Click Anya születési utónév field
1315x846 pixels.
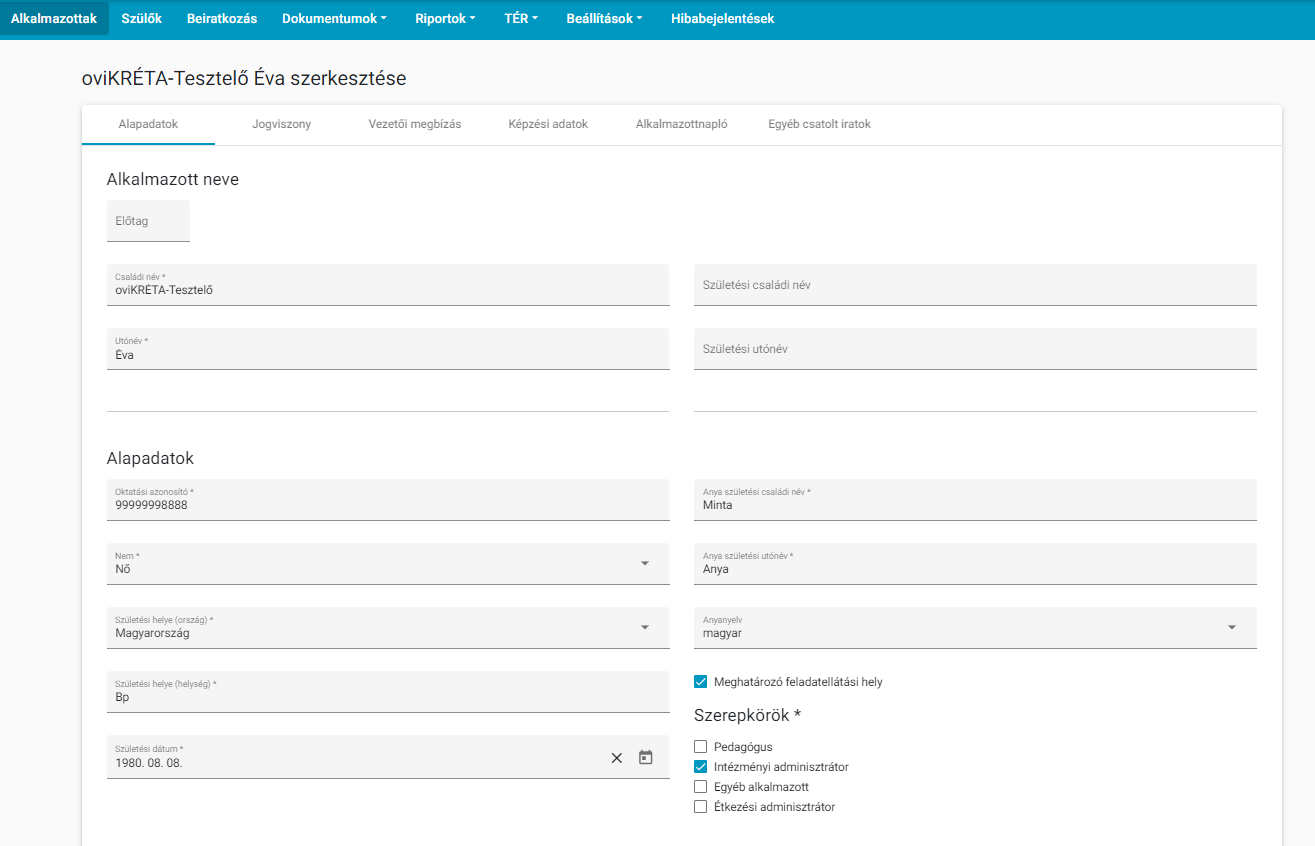975,564
